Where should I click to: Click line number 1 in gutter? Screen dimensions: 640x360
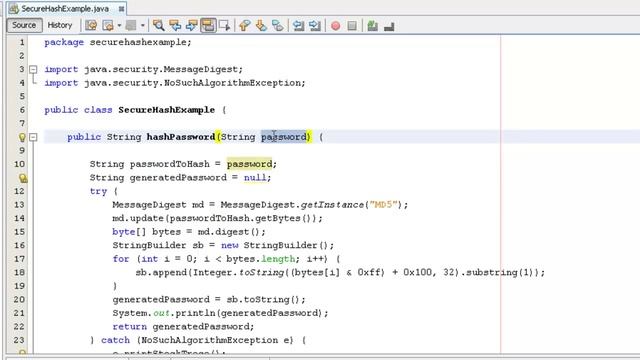[x=22, y=42]
